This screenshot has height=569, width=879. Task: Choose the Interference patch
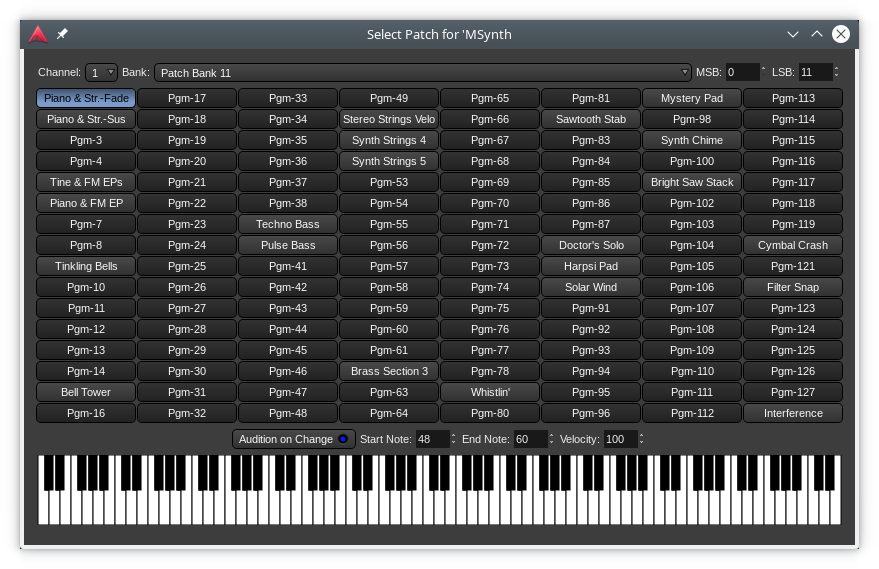point(793,413)
